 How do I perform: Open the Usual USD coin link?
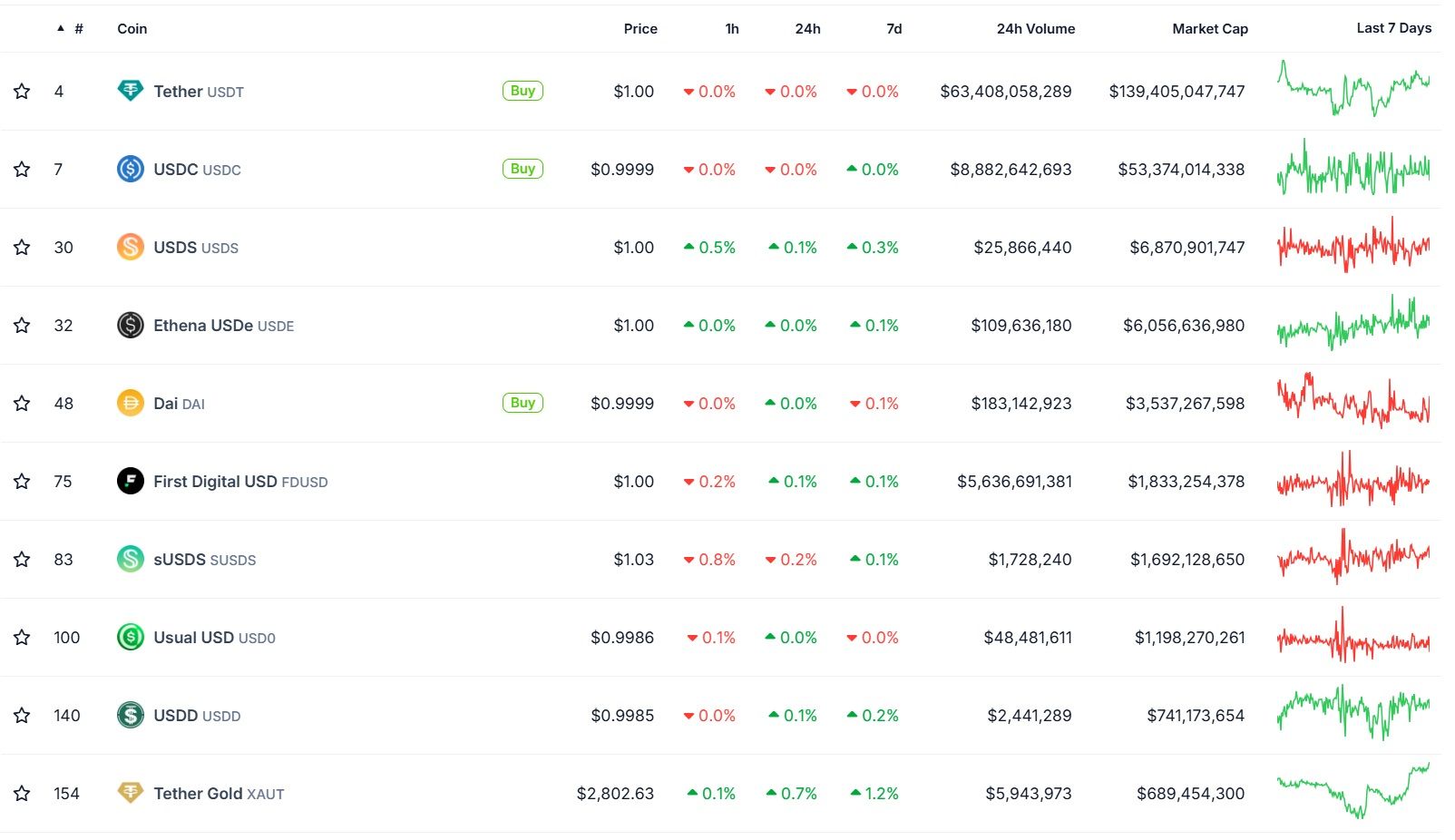click(214, 637)
